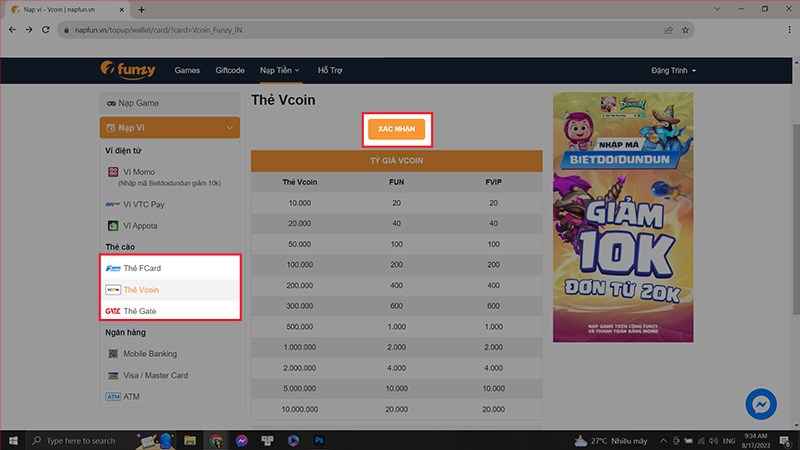Viewport: 800px width, 450px height.
Task: Click the 300.000 Thẻ Vcoin cell
Action: point(299,306)
